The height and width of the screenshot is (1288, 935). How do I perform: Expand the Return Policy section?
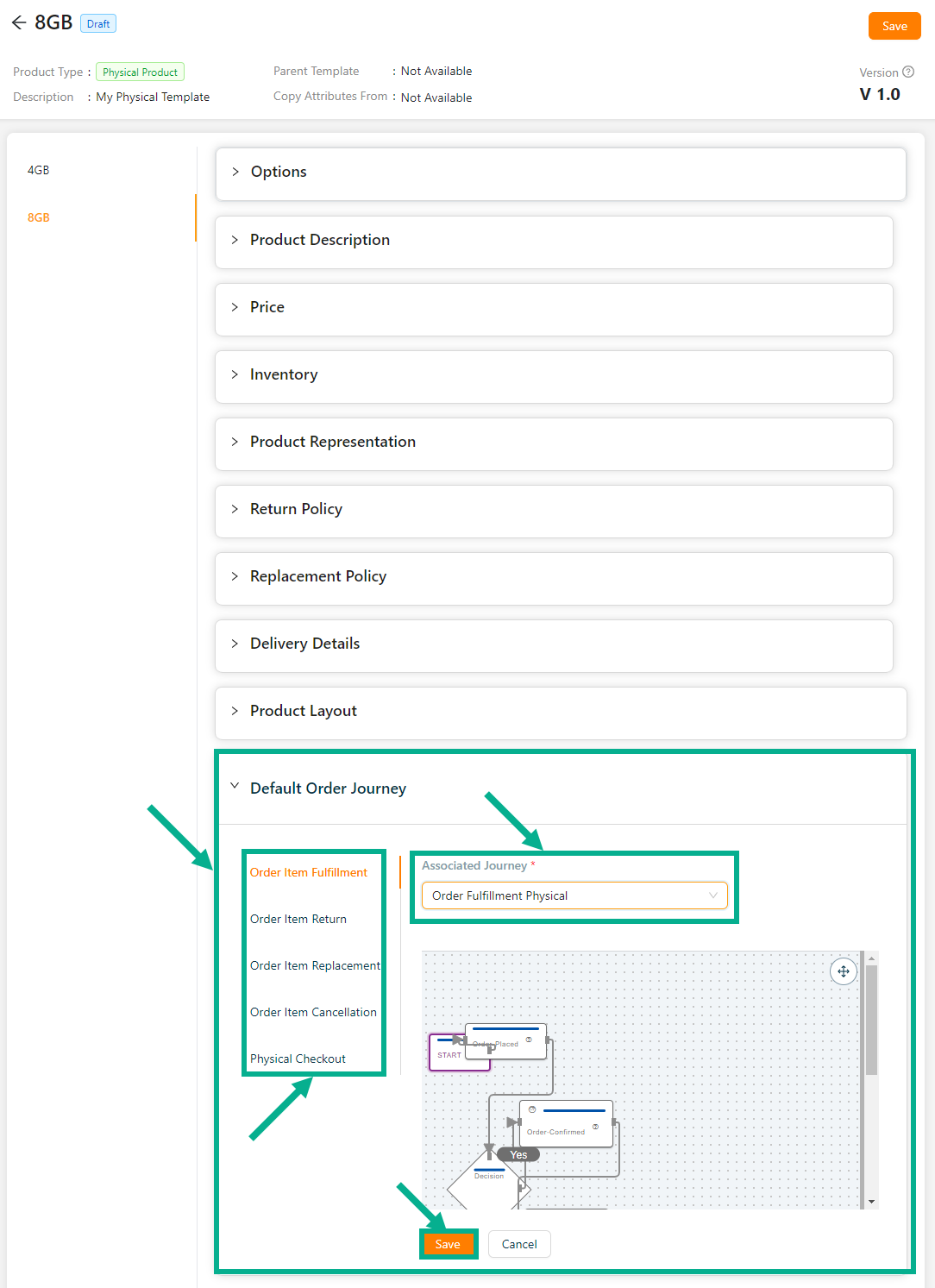click(295, 509)
